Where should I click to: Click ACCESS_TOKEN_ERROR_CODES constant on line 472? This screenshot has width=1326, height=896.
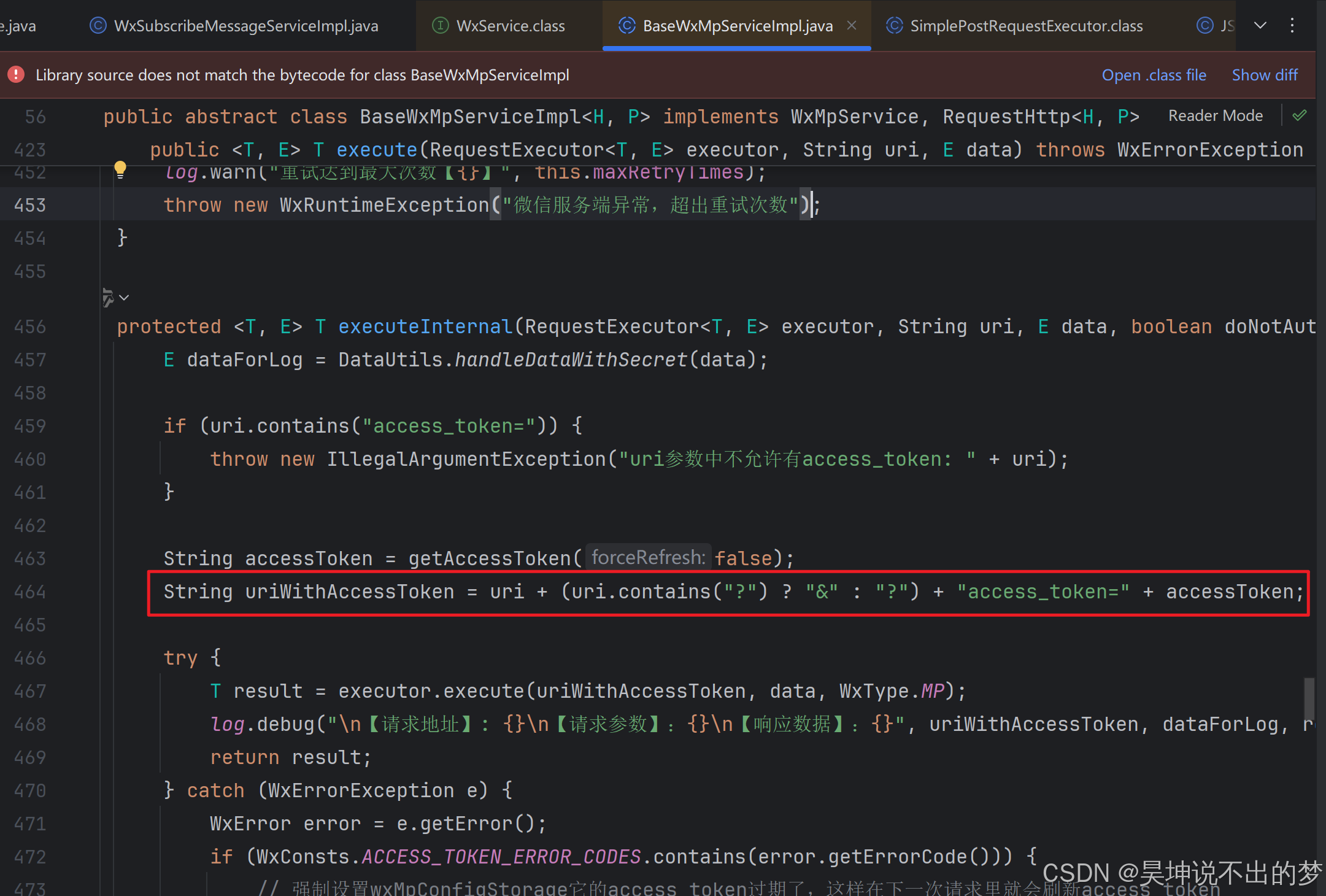[501, 857]
